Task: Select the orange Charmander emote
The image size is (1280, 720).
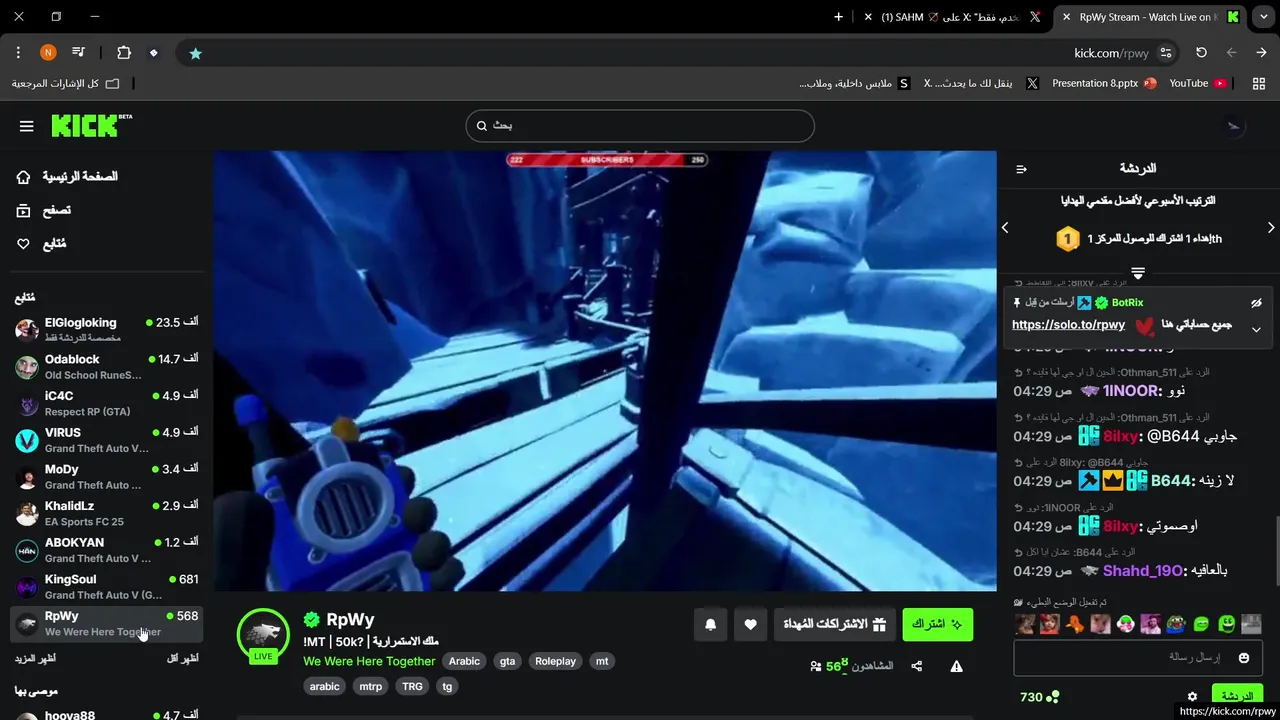Action: pos(1075,624)
